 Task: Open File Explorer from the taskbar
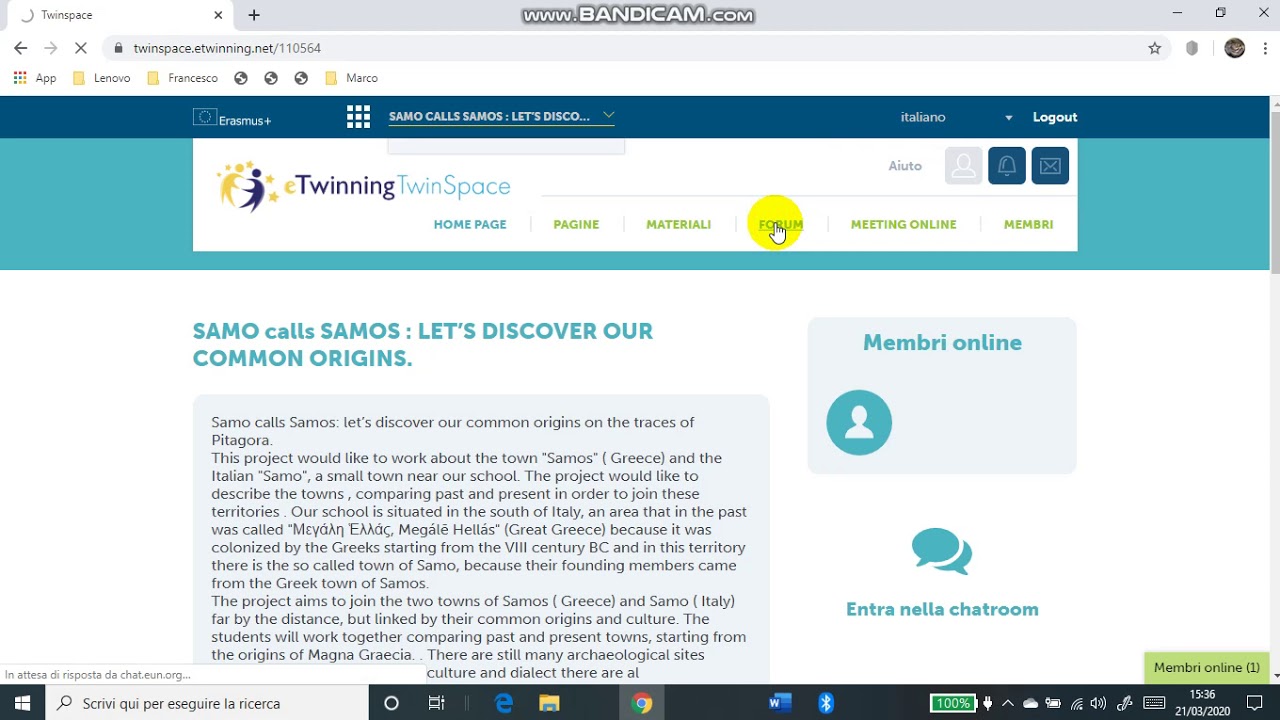point(549,703)
